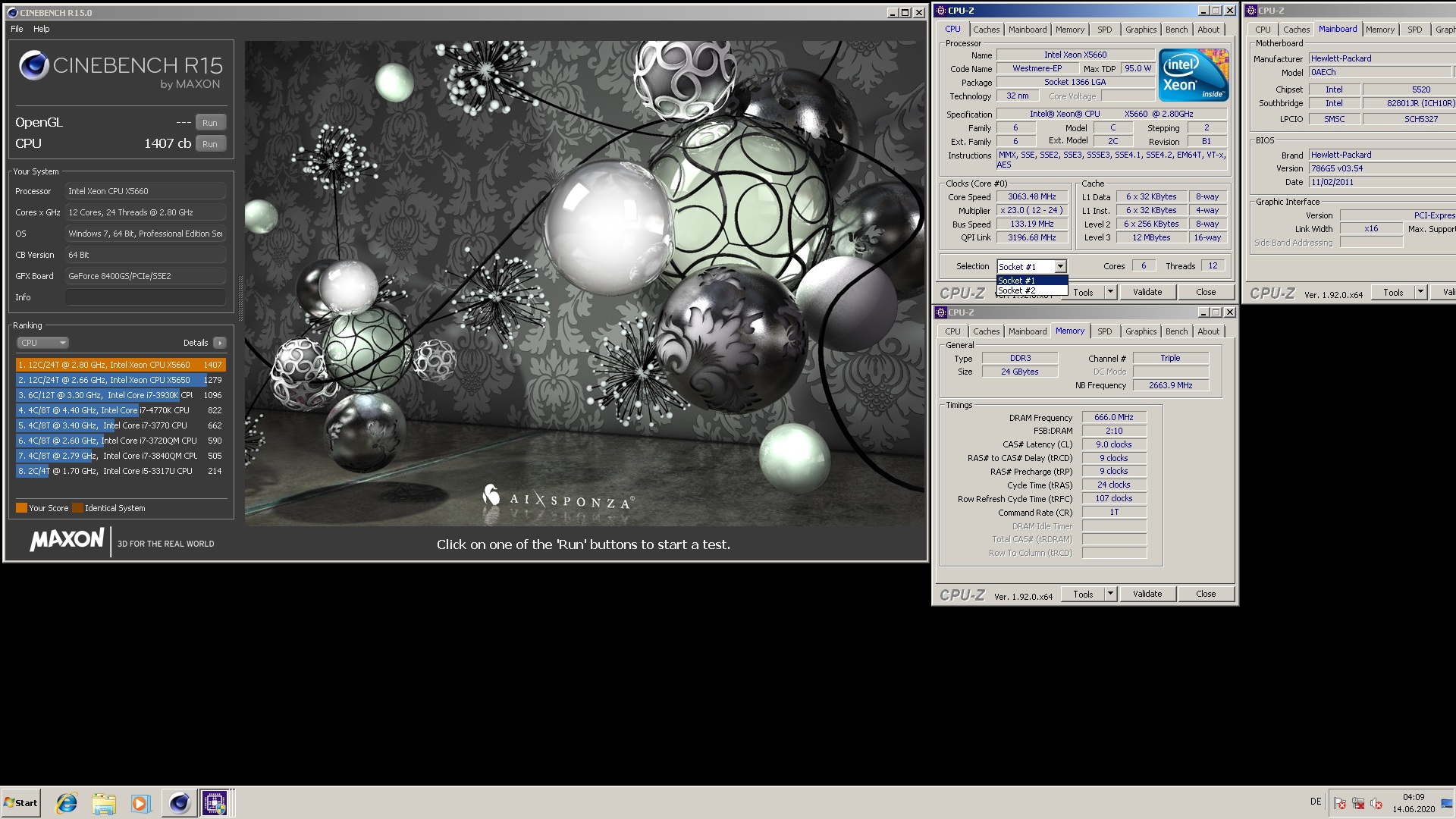The image size is (1456, 819).
Task: Open Tools dropdown arrow in Mainboard CPU-Z window
Action: [1420, 292]
